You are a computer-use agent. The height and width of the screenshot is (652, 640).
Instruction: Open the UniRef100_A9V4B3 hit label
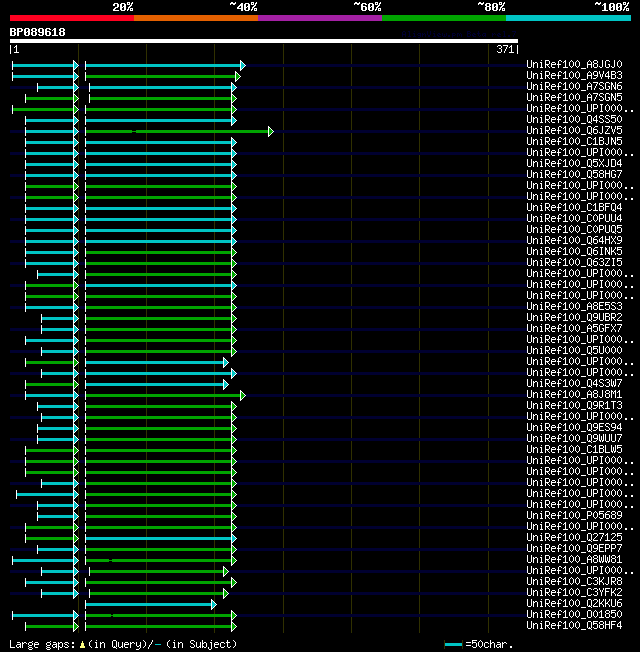tap(574, 76)
